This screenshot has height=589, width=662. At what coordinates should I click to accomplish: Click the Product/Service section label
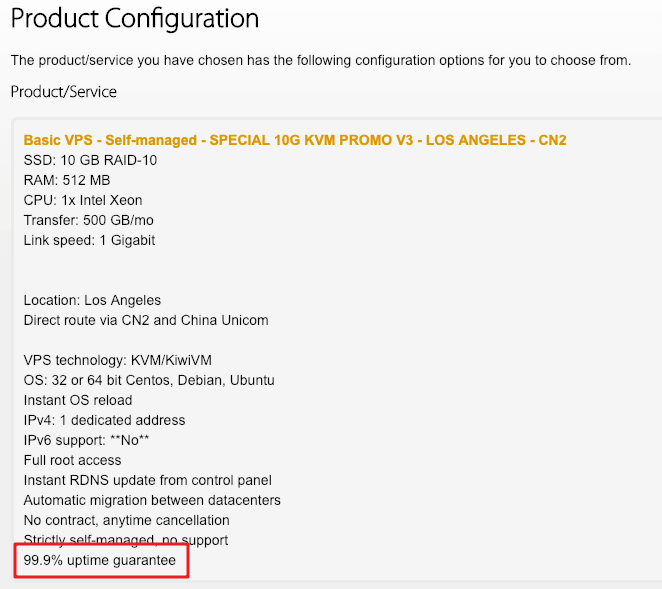click(63, 92)
